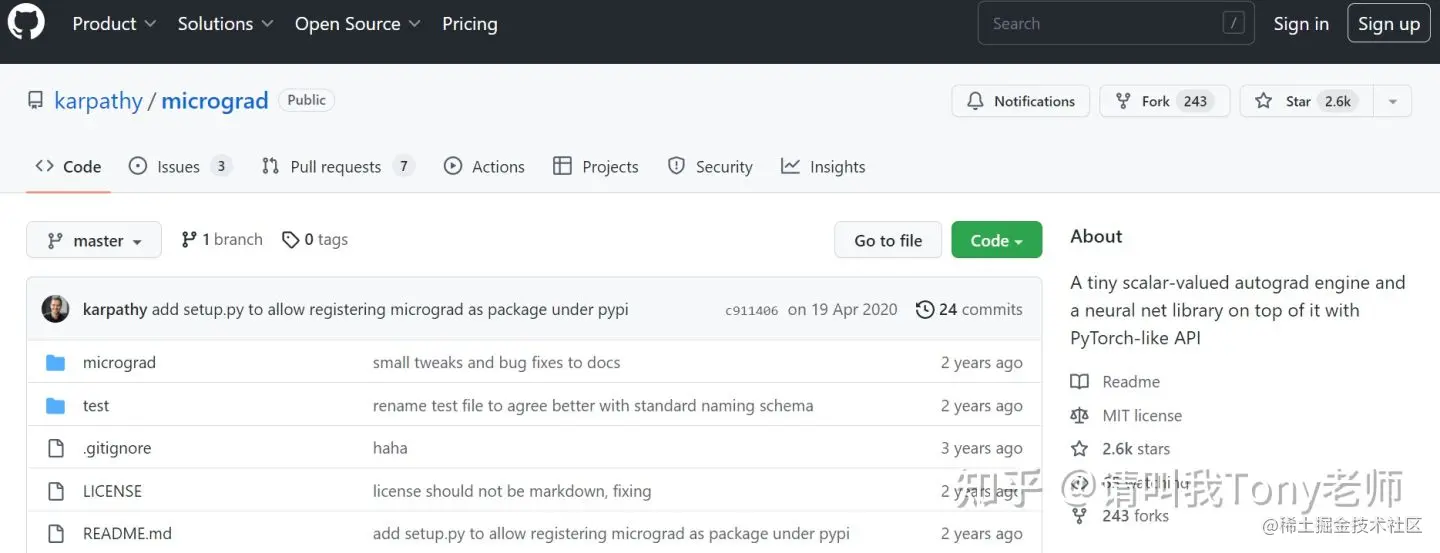Image resolution: width=1440 pixels, height=553 pixels.
Task: Click the karpathy avatar thumbnail
Action: click(55, 309)
